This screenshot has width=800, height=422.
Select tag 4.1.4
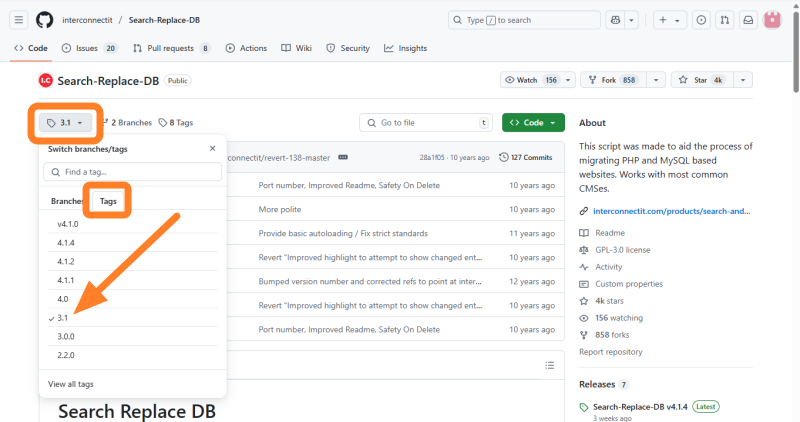[133, 243]
